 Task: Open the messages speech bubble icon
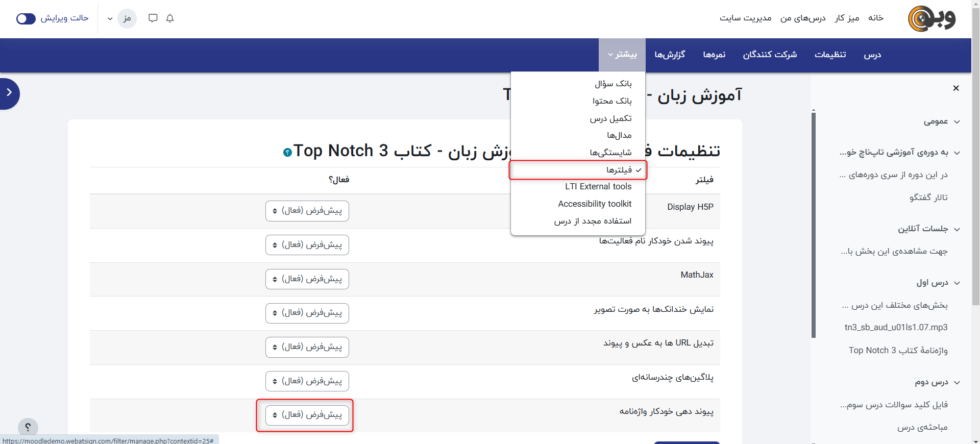[152, 18]
